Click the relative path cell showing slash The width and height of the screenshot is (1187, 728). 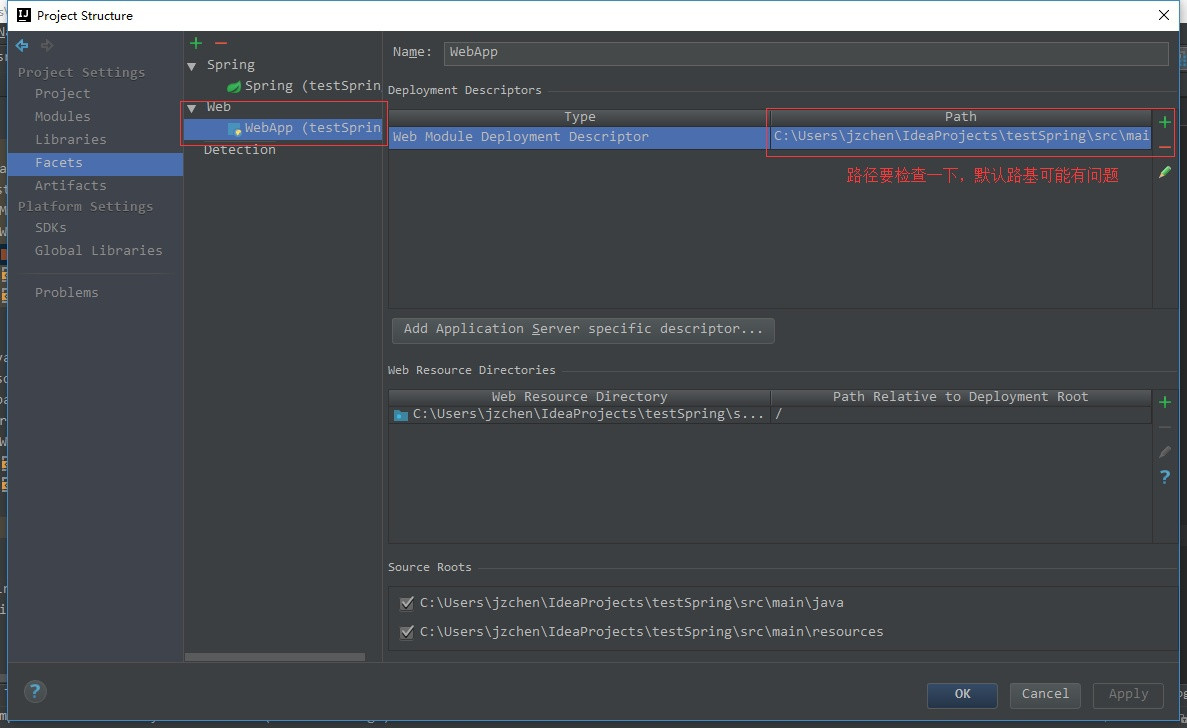coord(961,415)
